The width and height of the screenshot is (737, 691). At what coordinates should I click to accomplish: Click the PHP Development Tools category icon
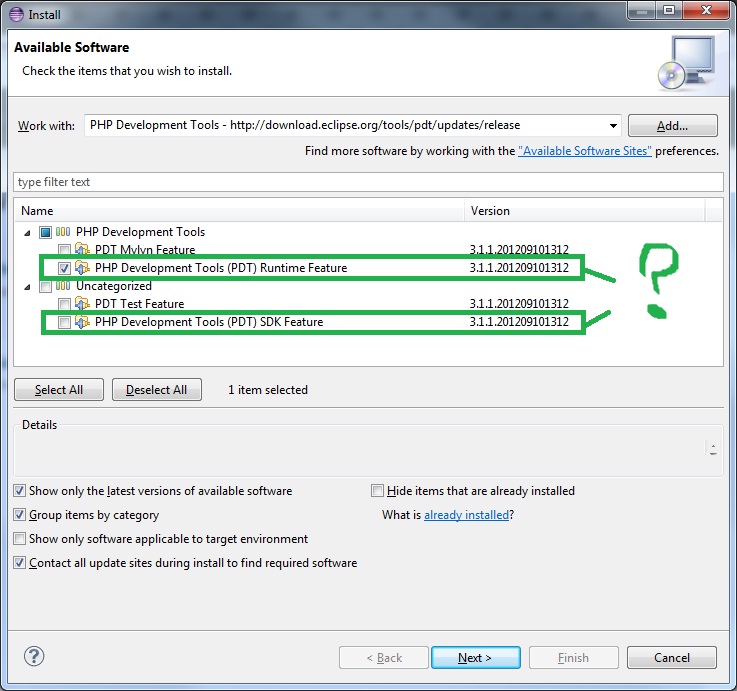pos(63,232)
